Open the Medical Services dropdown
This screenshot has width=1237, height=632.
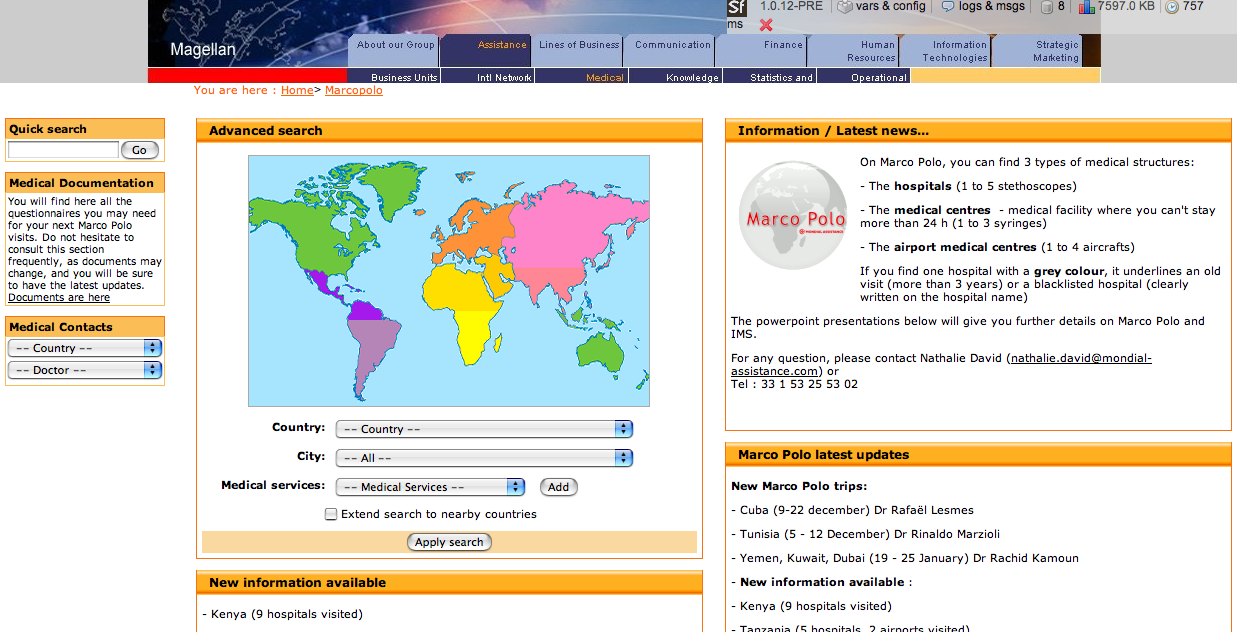click(x=430, y=487)
